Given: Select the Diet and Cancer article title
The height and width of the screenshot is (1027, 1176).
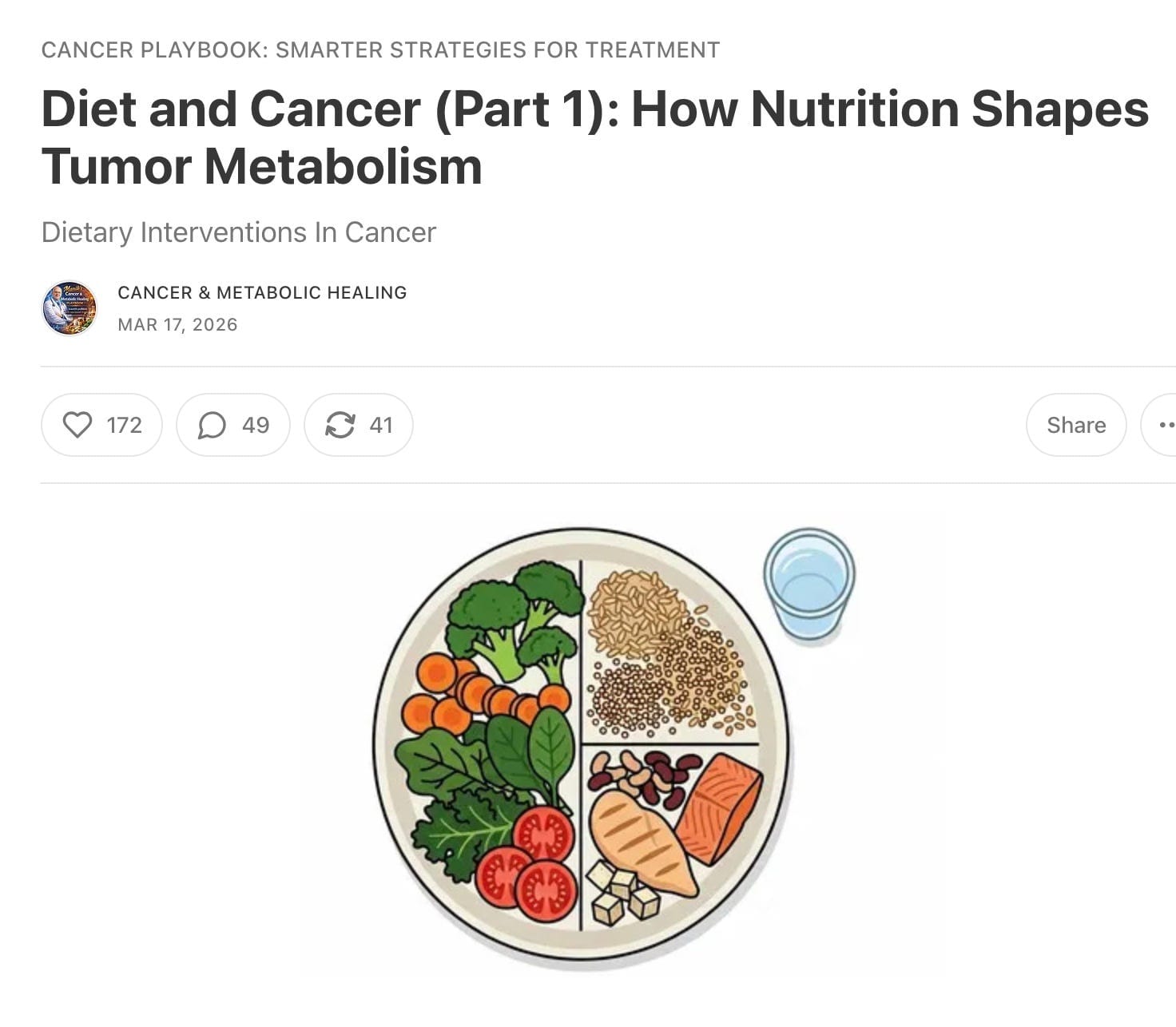Looking at the screenshot, I should [594, 137].
